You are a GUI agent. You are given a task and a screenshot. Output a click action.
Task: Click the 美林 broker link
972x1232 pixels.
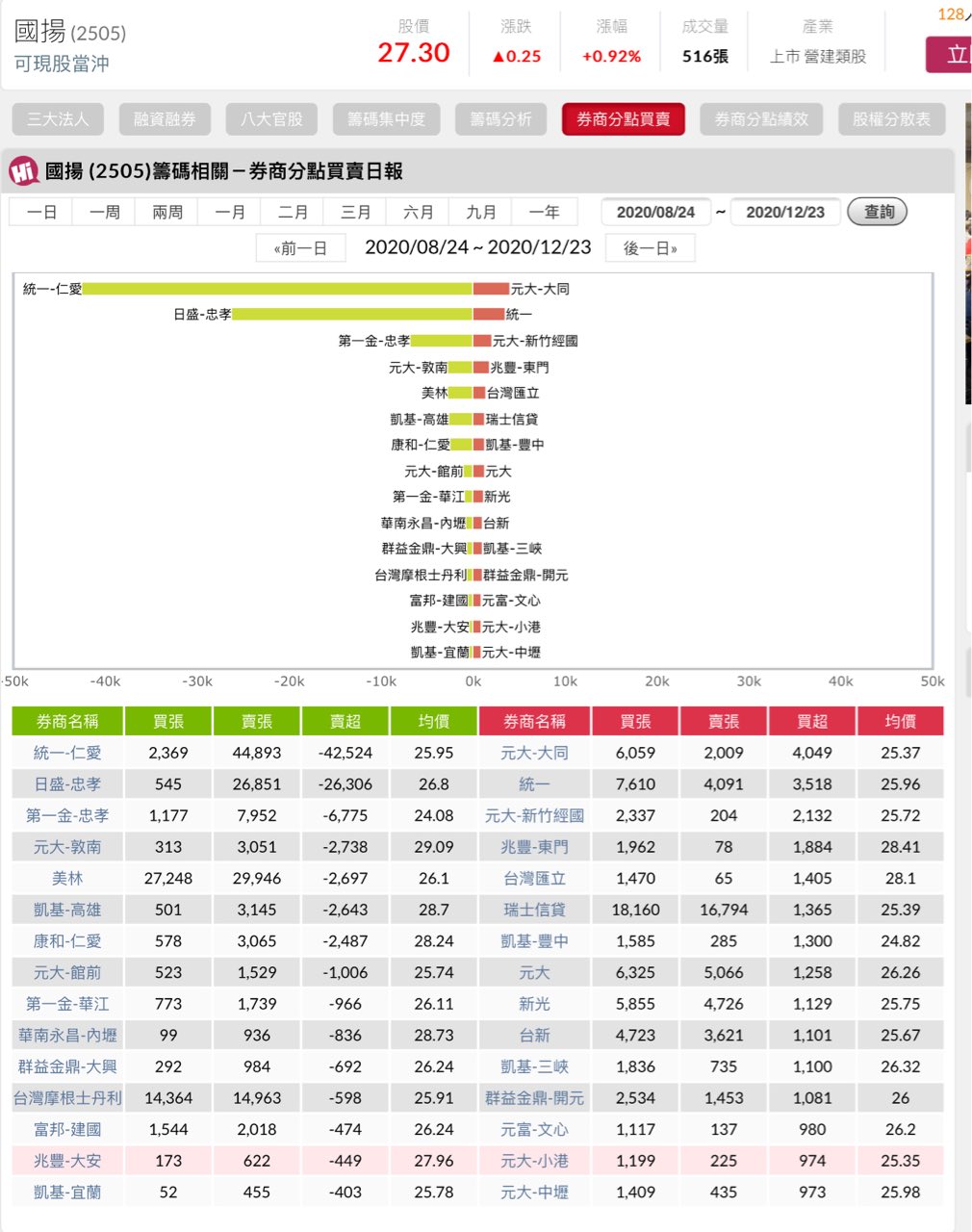67,878
